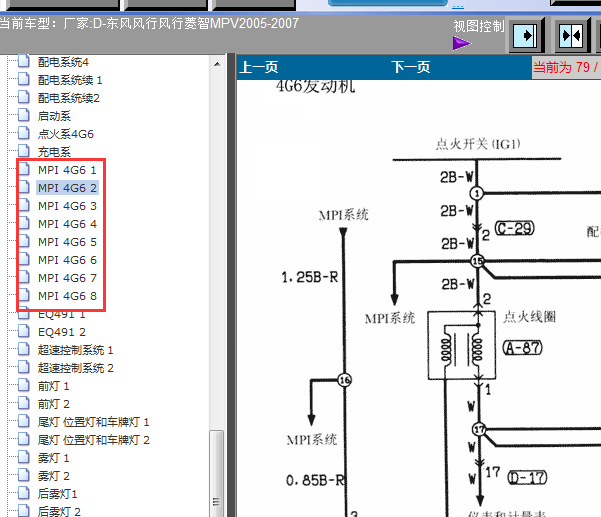
Task: Click document icon beside 雾灯 1
Action: [24, 458]
